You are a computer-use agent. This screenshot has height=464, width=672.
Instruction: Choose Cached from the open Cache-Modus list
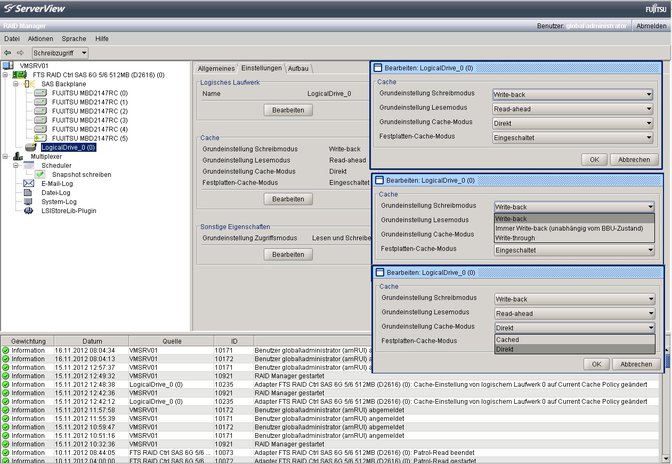575,339
